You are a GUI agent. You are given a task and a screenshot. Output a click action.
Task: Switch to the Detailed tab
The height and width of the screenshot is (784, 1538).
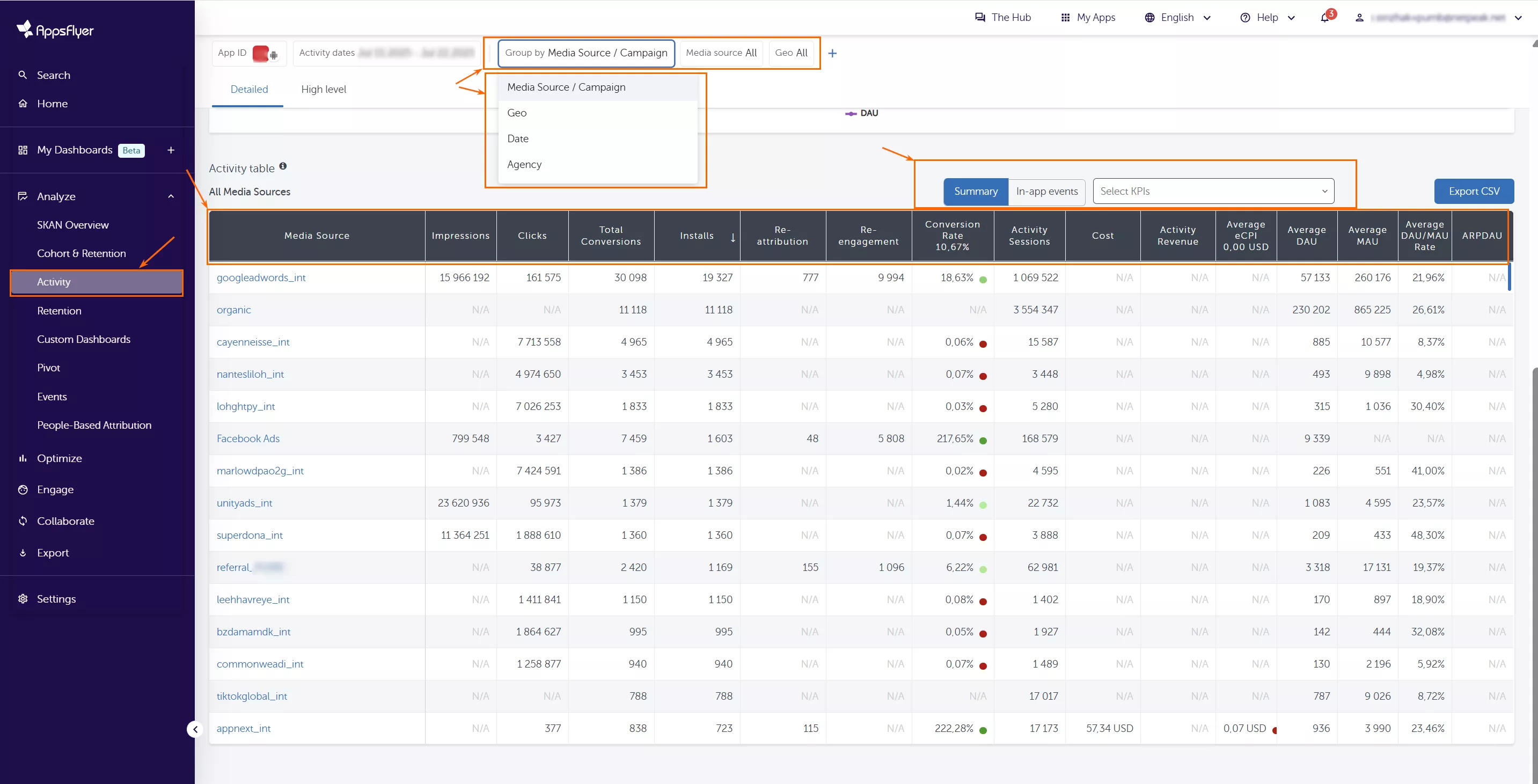pyautogui.click(x=249, y=89)
